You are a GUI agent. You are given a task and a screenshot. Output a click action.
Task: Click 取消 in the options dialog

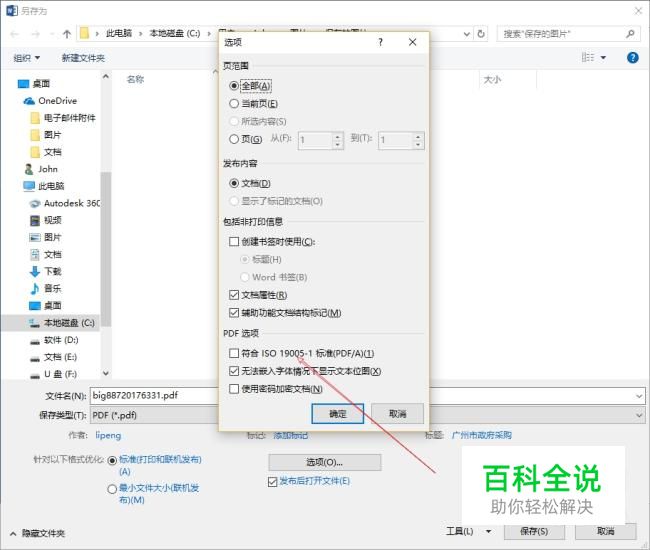pyautogui.click(x=398, y=414)
